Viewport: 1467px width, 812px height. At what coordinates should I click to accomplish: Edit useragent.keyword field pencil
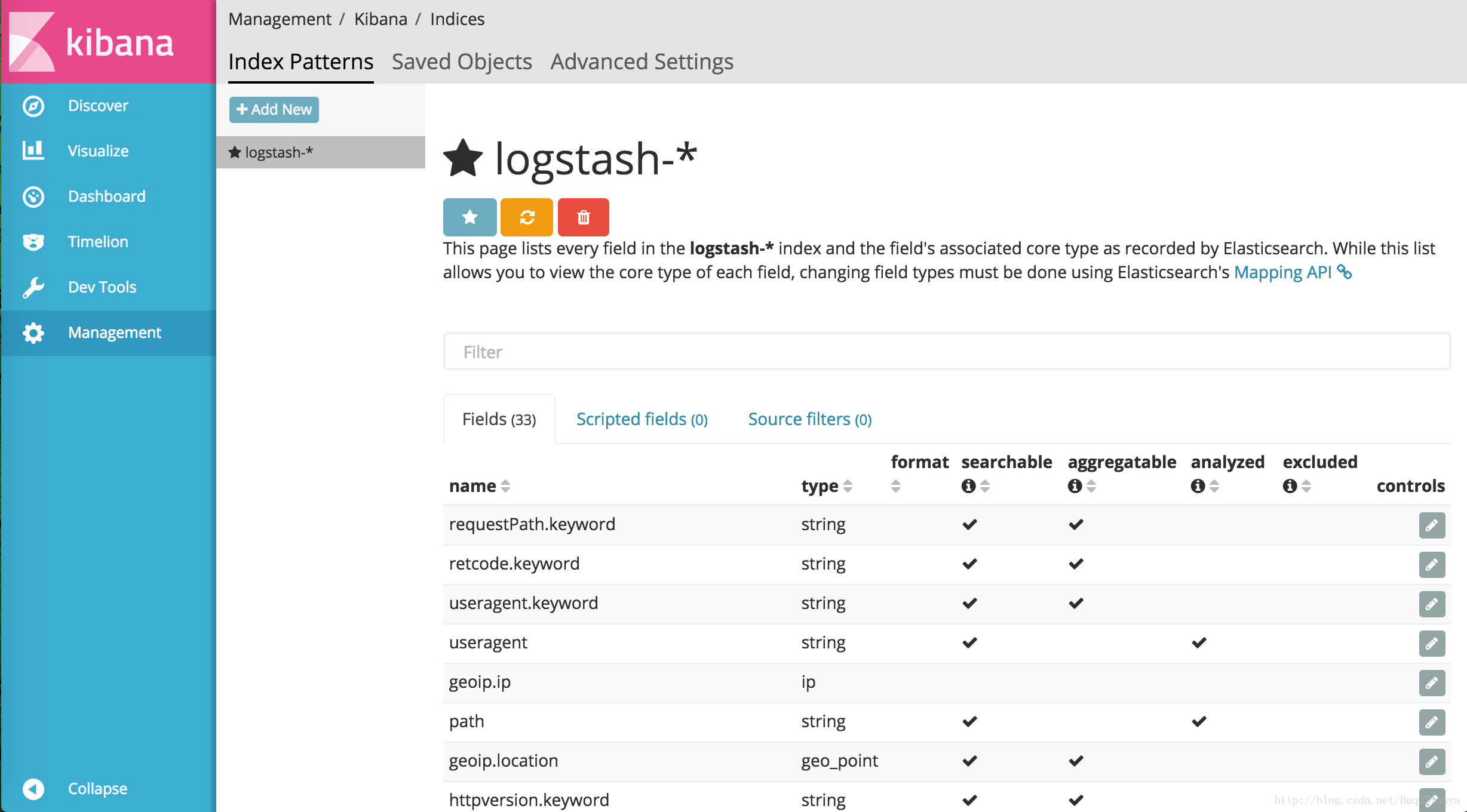click(1432, 604)
